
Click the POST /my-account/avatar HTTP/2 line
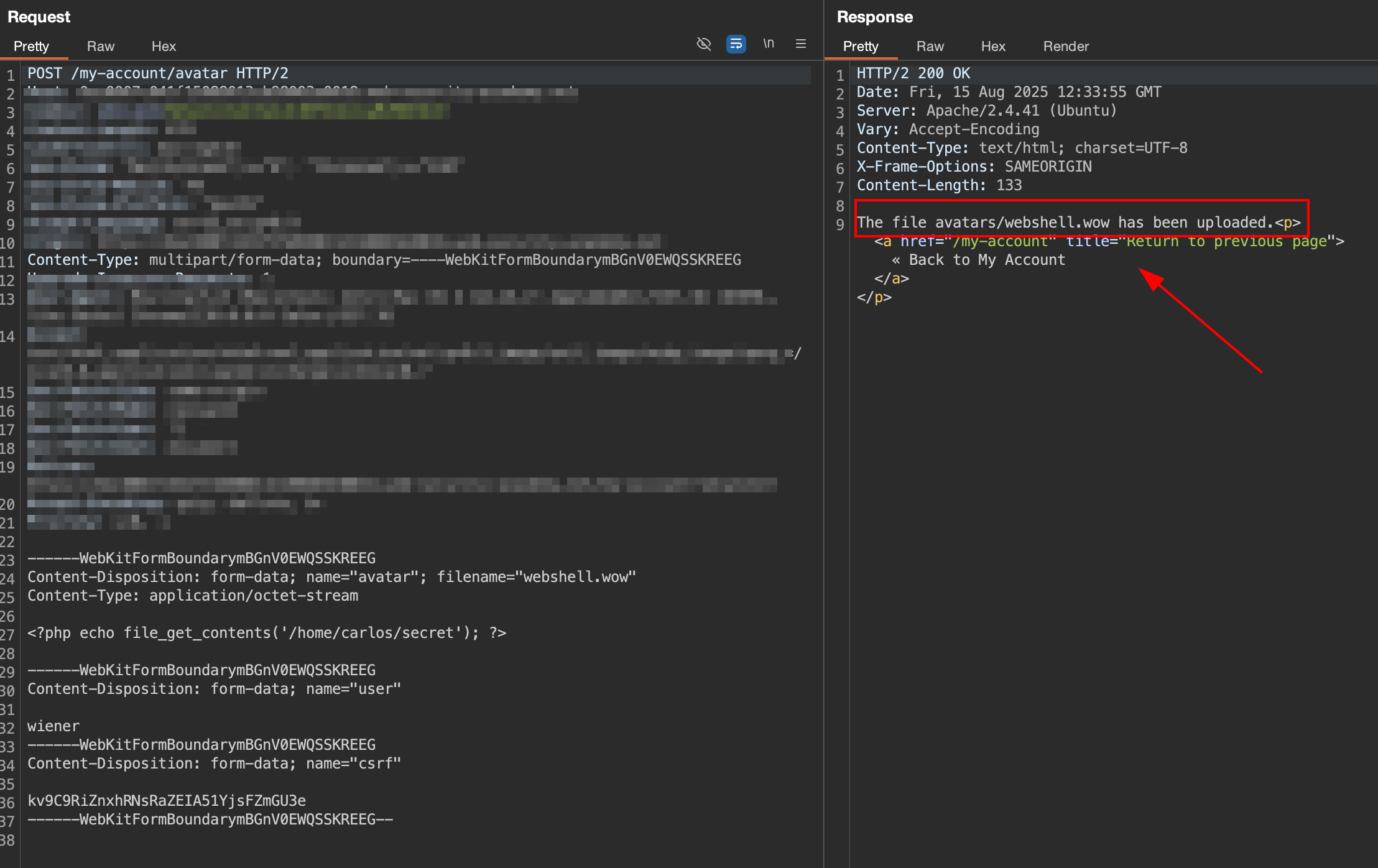coord(158,73)
